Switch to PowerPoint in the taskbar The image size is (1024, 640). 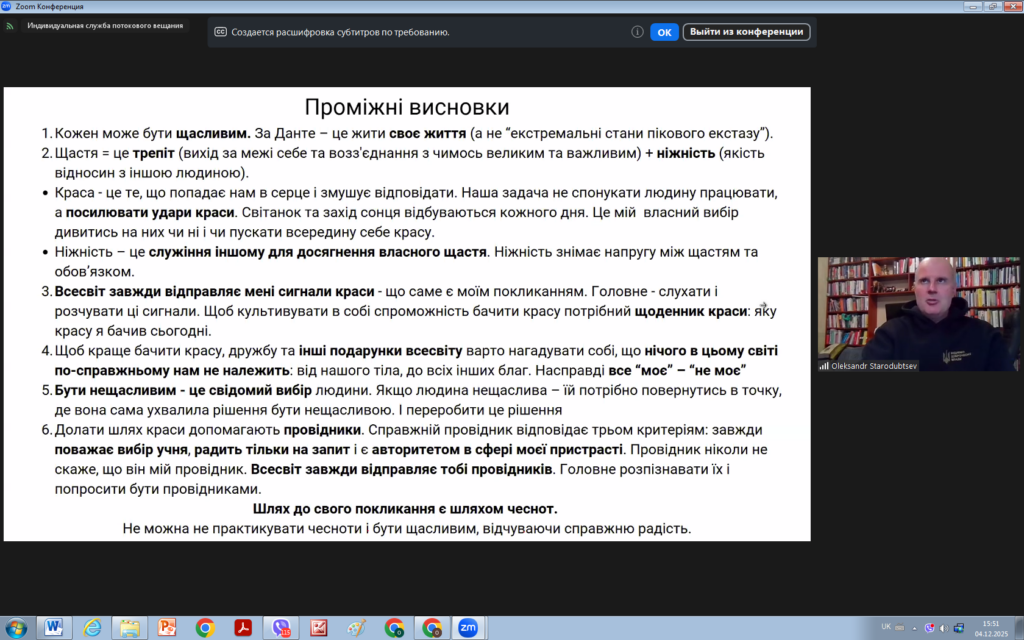(x=167, y=627)
